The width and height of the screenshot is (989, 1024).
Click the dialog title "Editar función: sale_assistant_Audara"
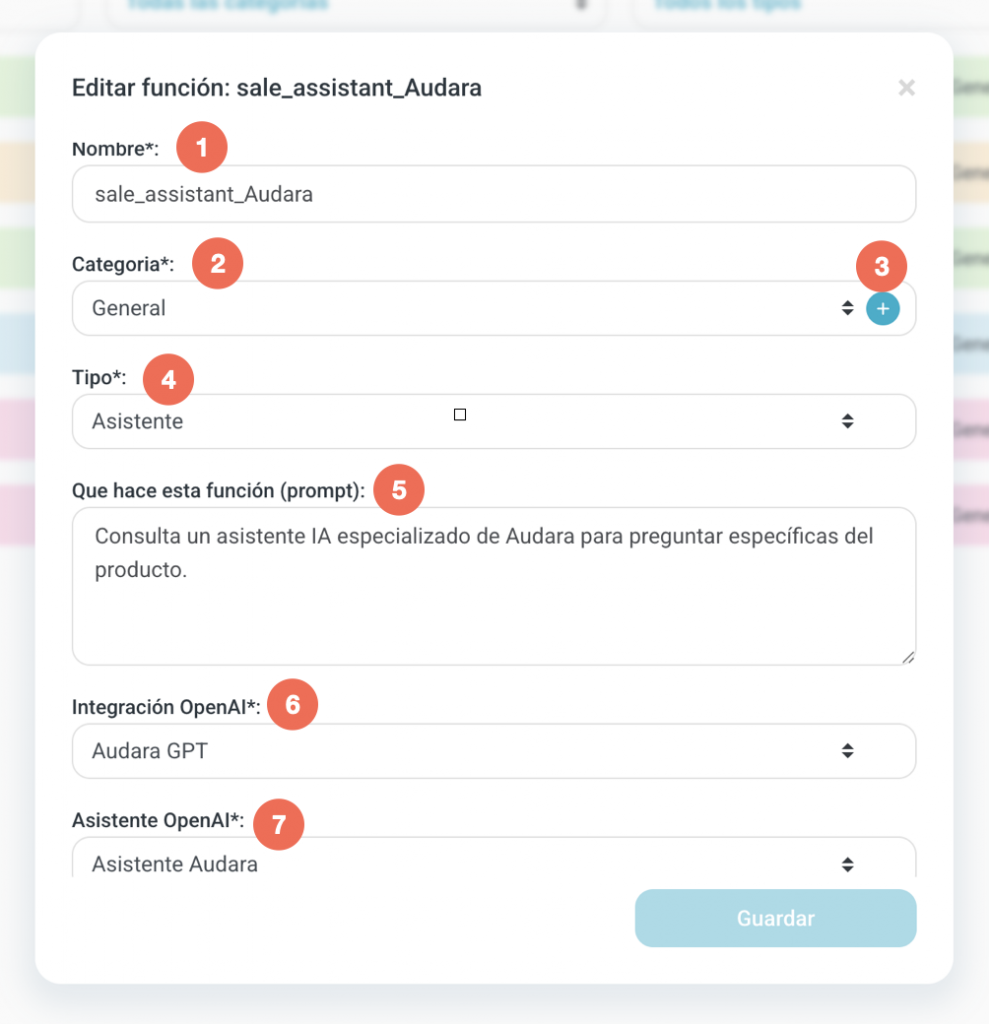(277, 88)
